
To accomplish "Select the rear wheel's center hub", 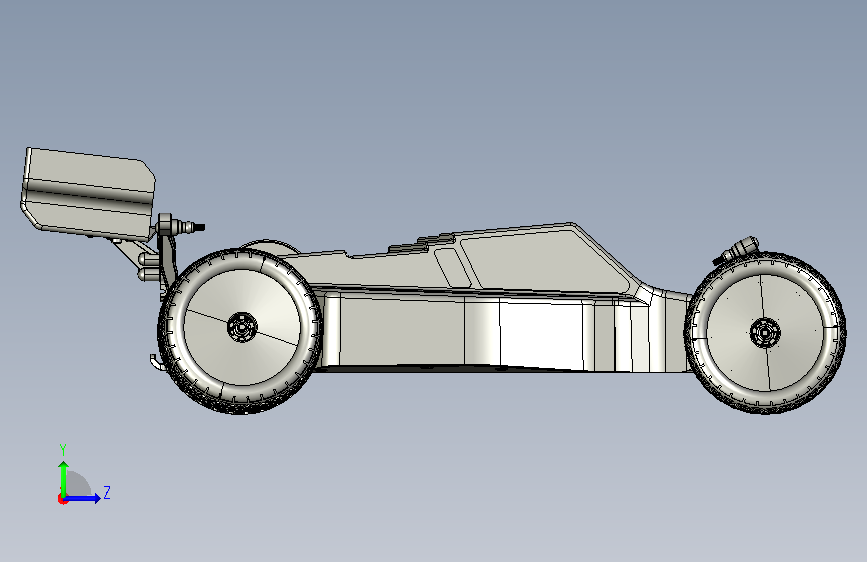I will pos(242,326).
